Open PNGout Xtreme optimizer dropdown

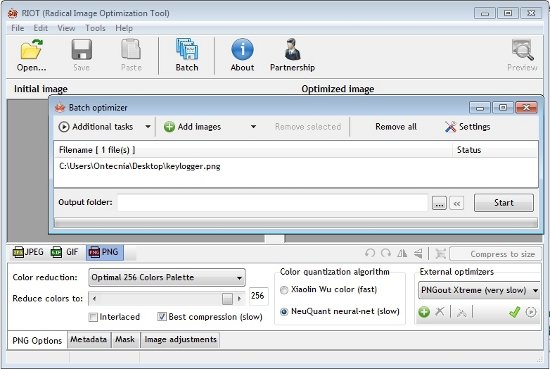[x=479, y=290]
